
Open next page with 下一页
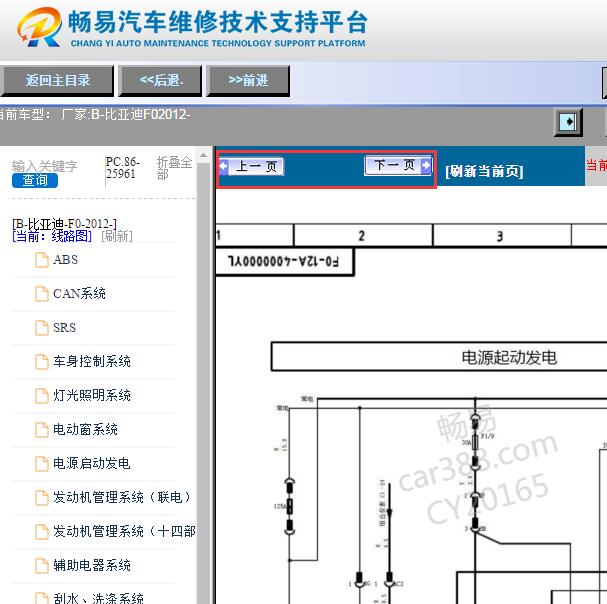[x=398, y=165]
